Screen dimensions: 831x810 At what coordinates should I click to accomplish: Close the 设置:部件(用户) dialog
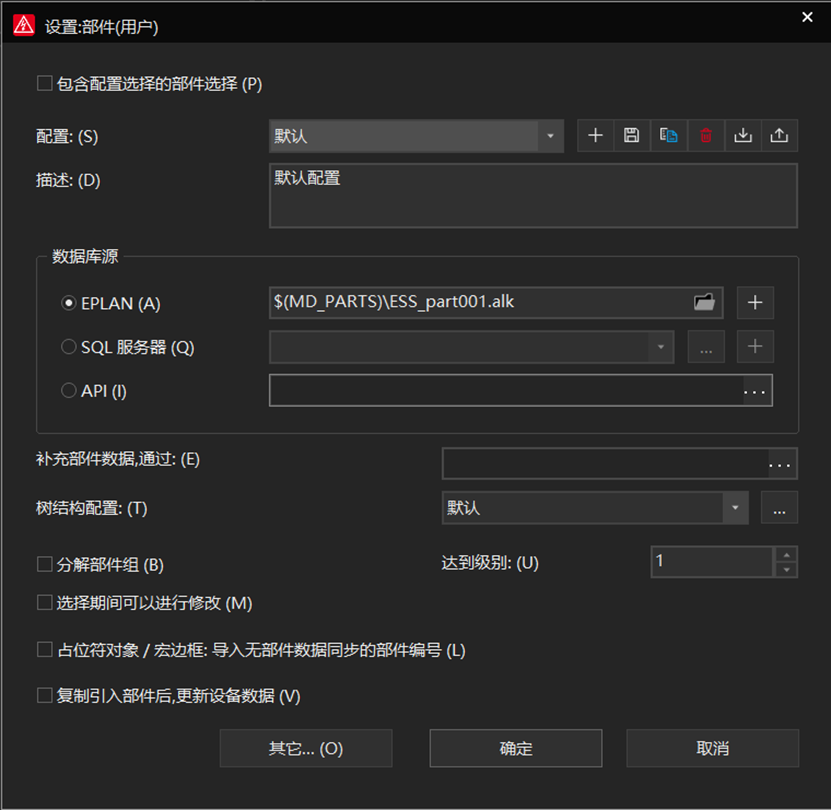click(x=807, y=17)
